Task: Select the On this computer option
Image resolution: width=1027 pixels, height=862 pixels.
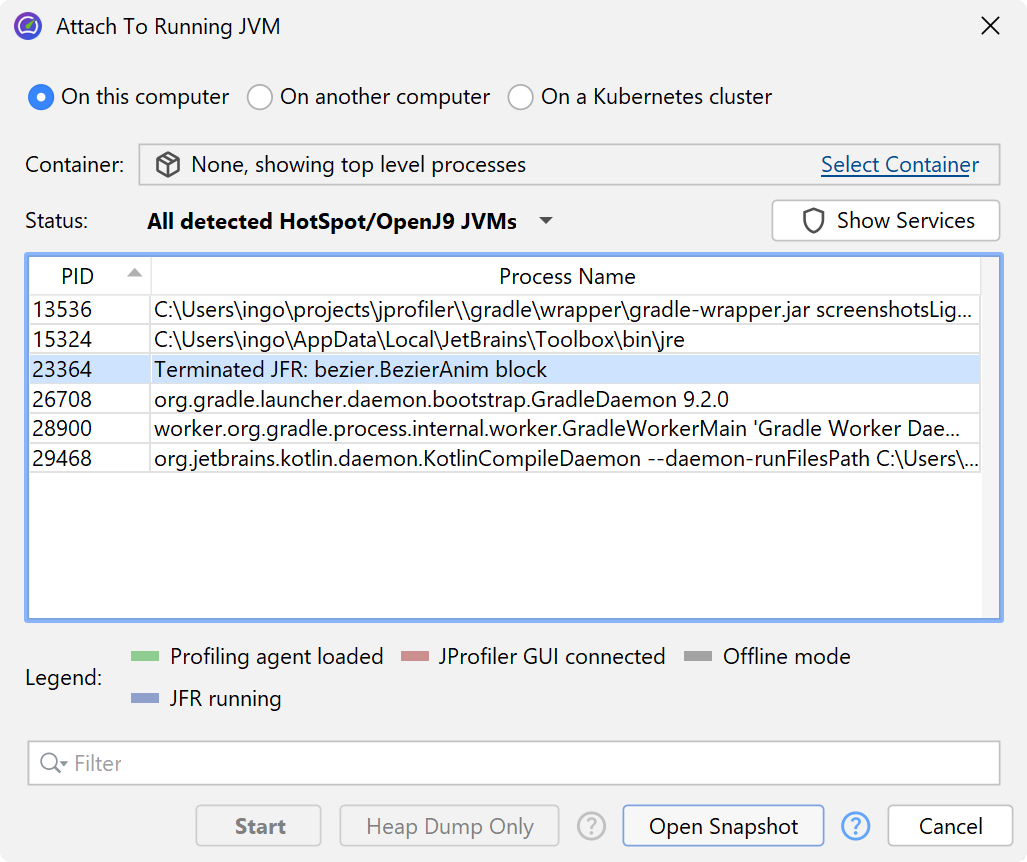Action: coord(41,97)
